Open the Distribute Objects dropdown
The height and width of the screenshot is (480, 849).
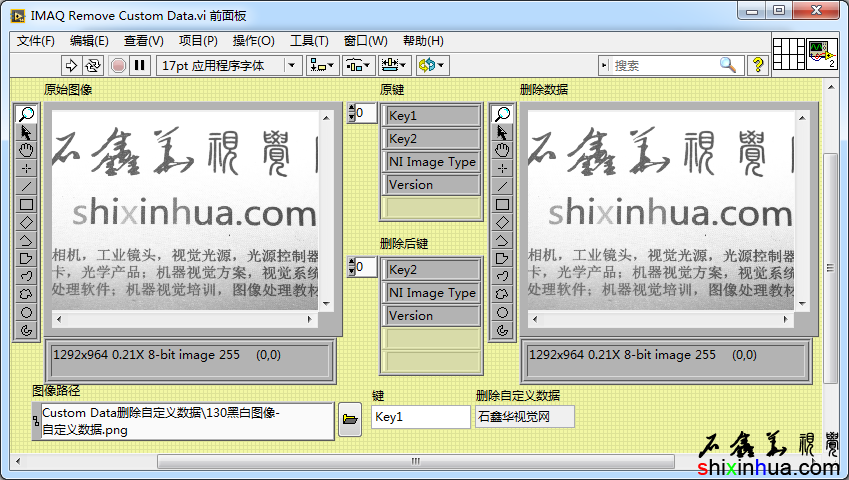click(x=358, y=65)
